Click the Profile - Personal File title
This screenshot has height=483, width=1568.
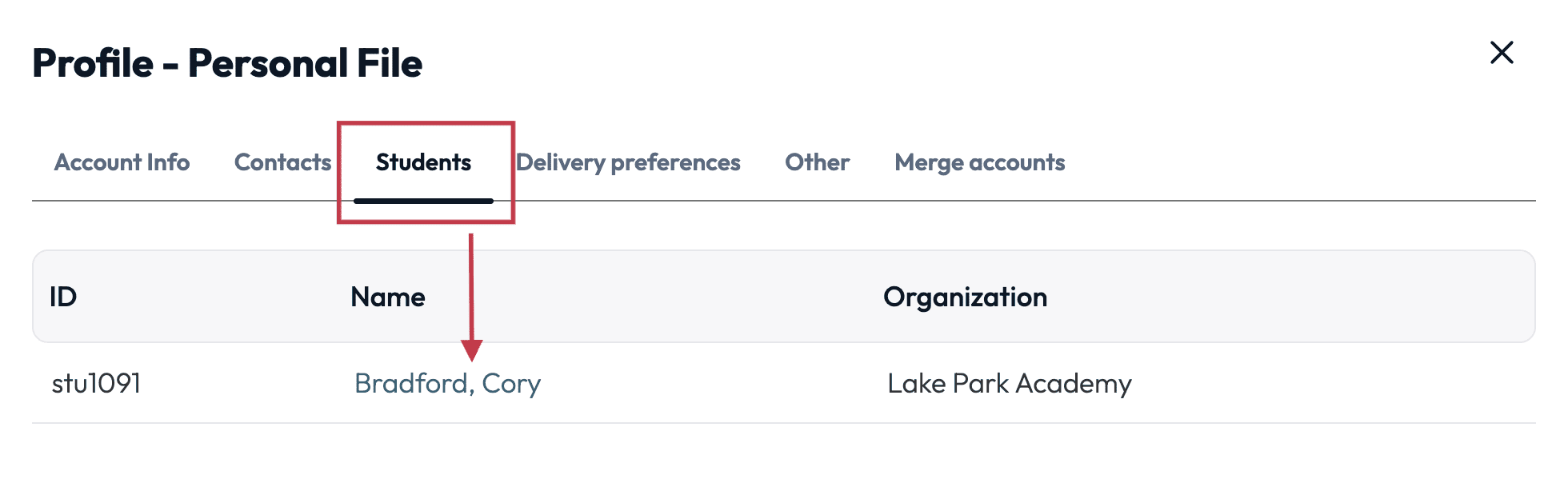coord(227,63)
